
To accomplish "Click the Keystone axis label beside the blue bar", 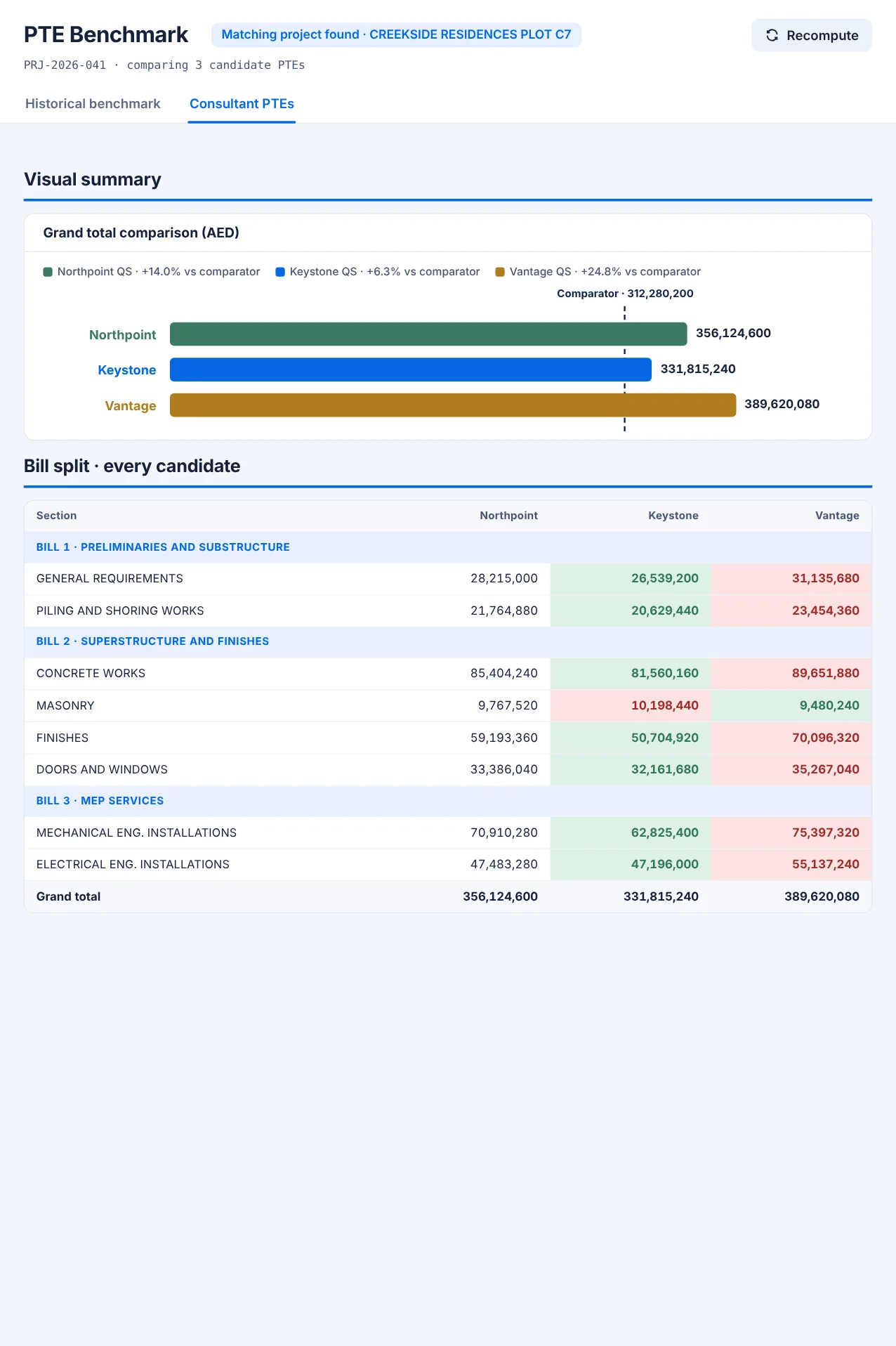I will [x=126, y=370].
